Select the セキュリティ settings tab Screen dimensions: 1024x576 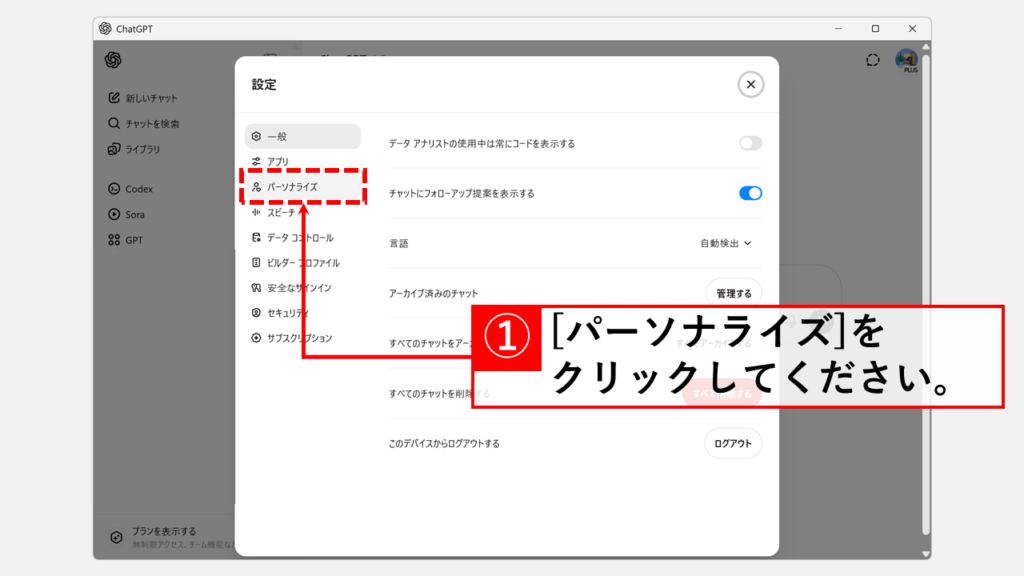tap(302, 313)
